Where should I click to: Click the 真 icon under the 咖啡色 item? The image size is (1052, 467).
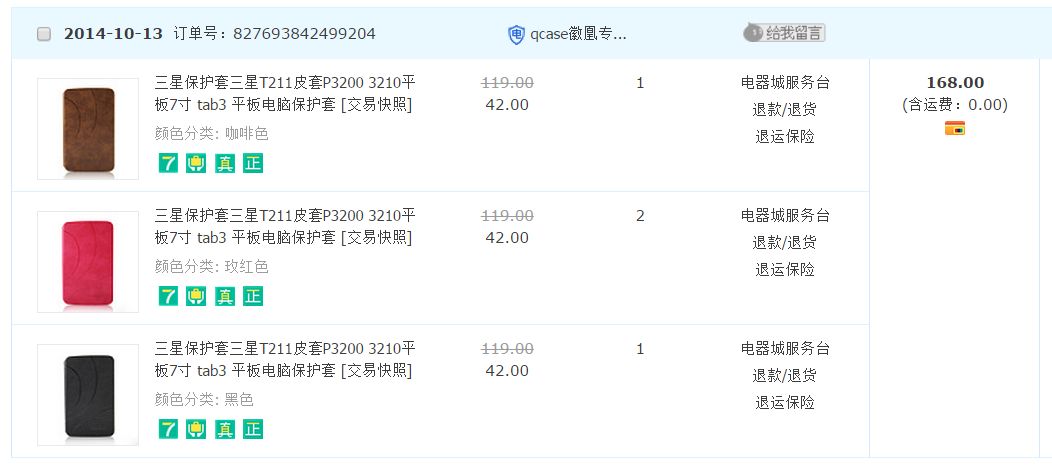[225, 163]
